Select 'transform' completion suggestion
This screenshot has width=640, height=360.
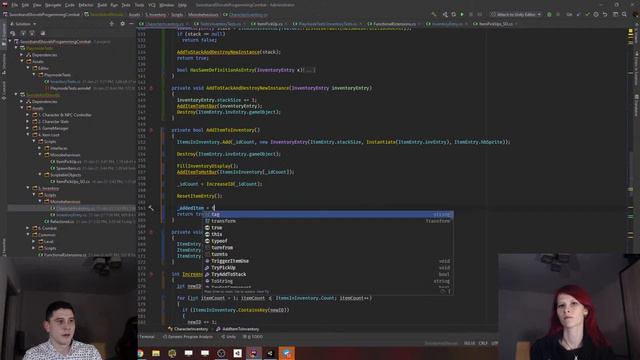point(329,221)
